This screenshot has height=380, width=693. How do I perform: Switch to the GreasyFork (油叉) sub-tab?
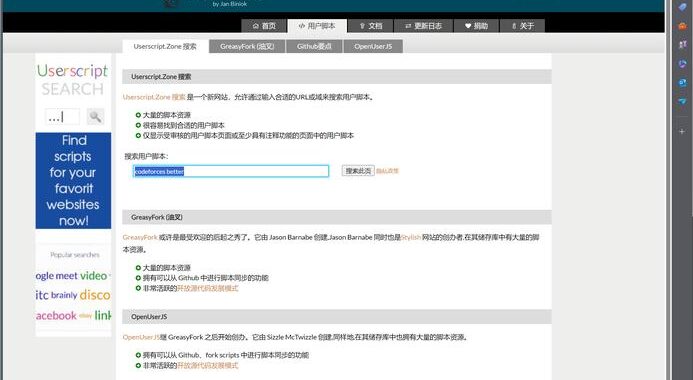click(247, 46)
